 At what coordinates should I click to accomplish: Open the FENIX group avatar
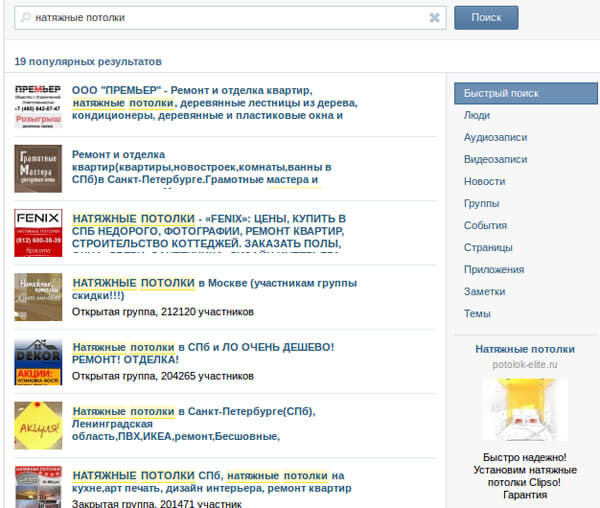tap(38, 233)
